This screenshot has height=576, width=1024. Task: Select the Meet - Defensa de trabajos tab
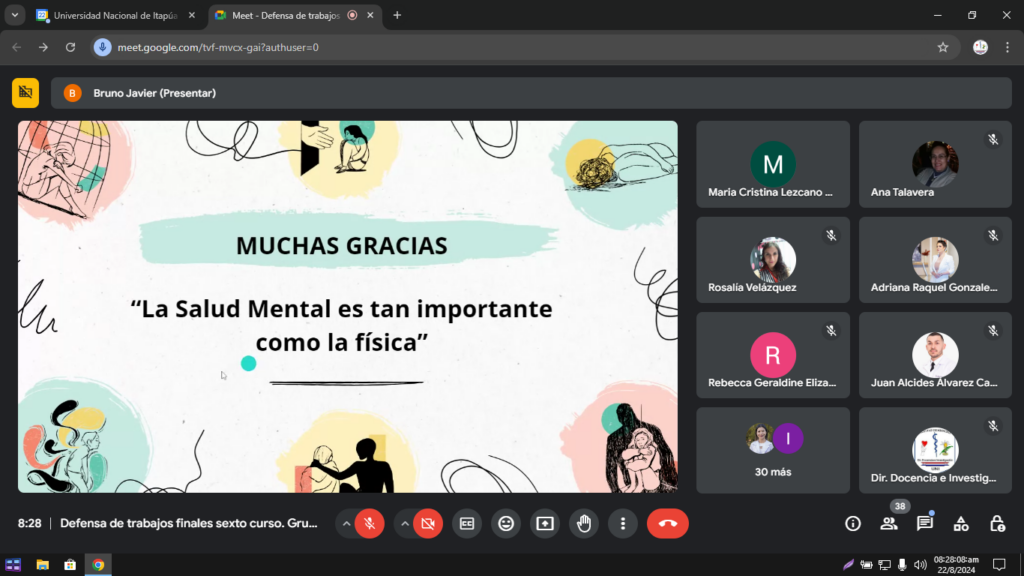[283, 16]
